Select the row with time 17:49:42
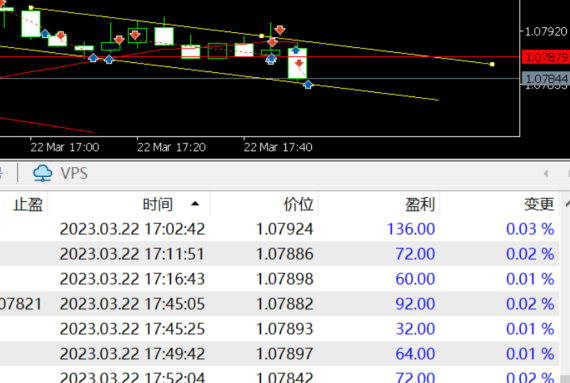The width and height of the screenshot is (570, 383). click(x=279, y=354)
